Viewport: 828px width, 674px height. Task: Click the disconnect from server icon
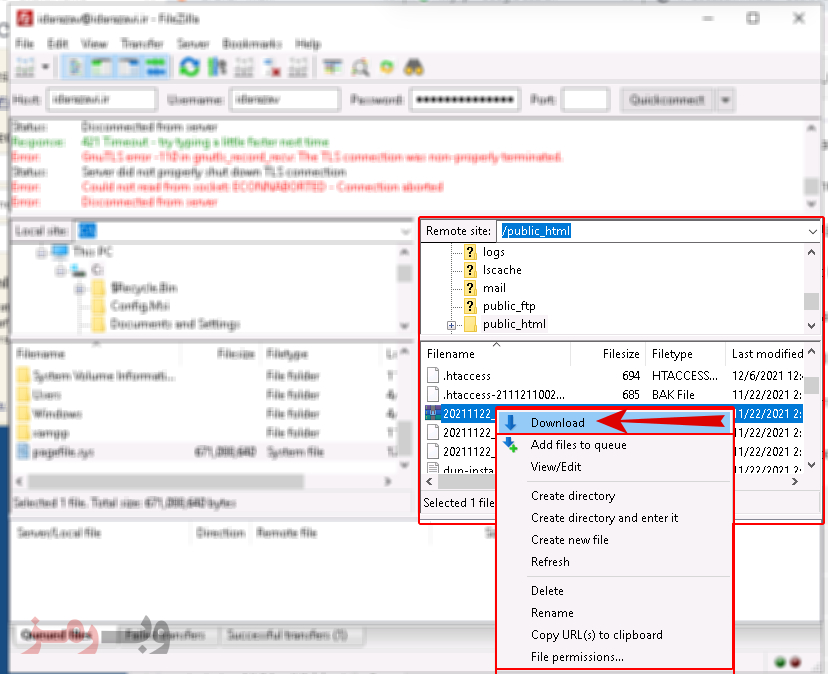click(271, 67)
